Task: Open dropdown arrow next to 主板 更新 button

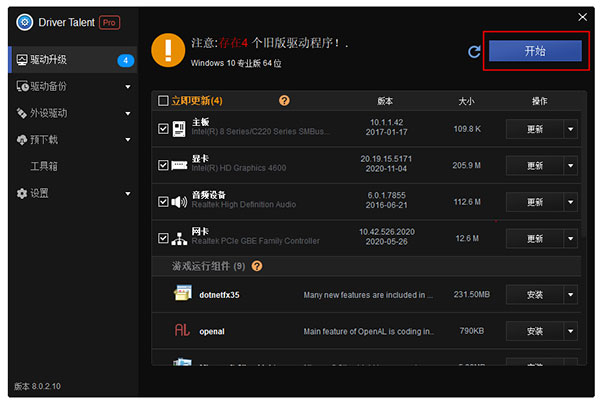Action: point(570,128)
